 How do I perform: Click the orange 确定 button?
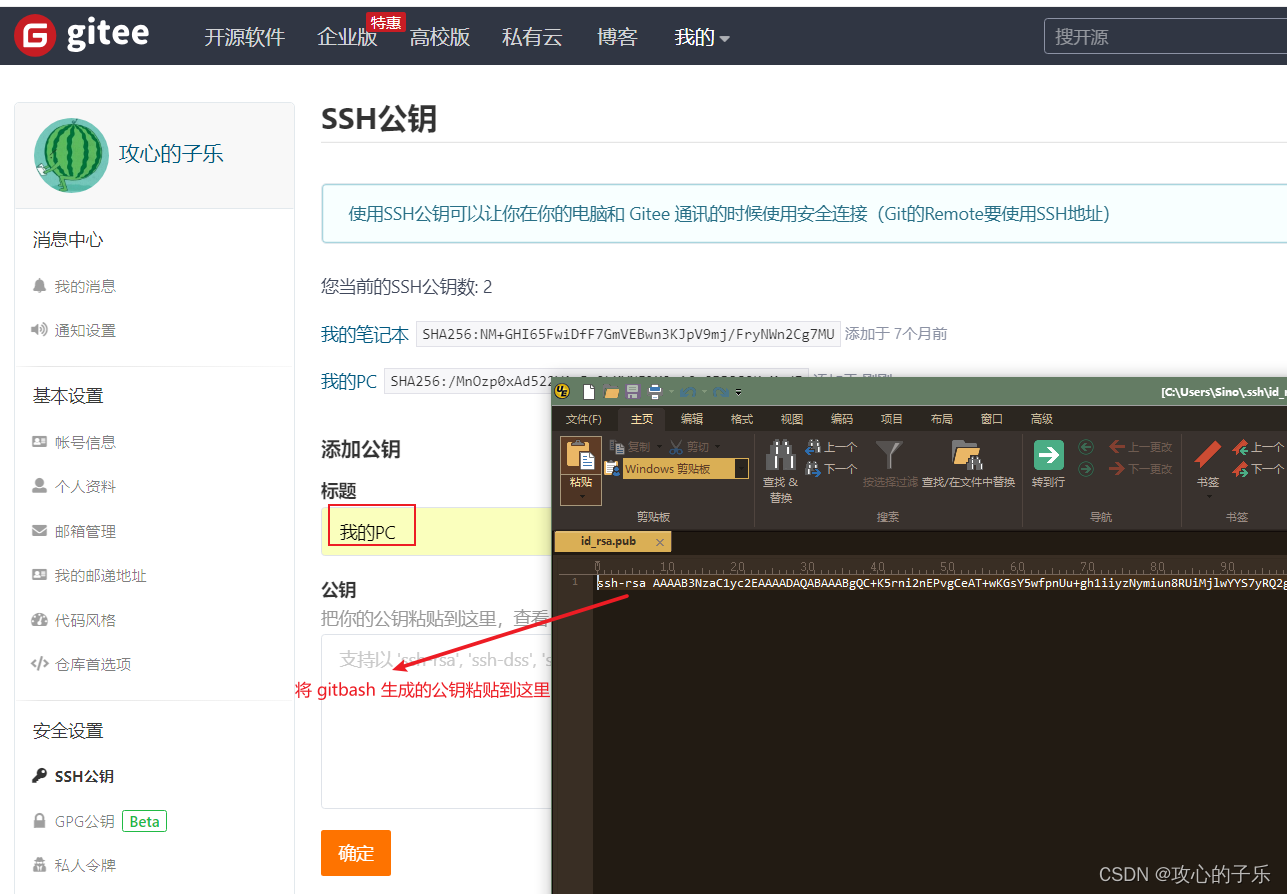click(356, 853)
